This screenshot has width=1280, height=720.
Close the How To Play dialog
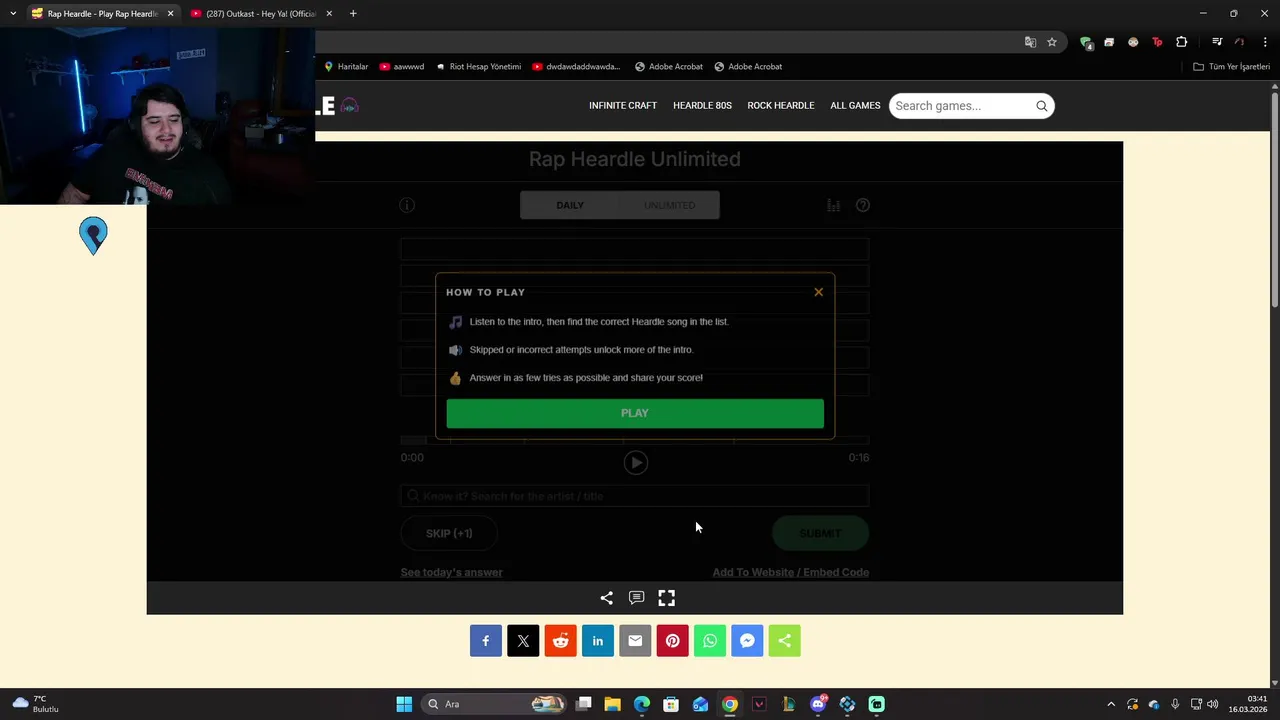(818, 292)
